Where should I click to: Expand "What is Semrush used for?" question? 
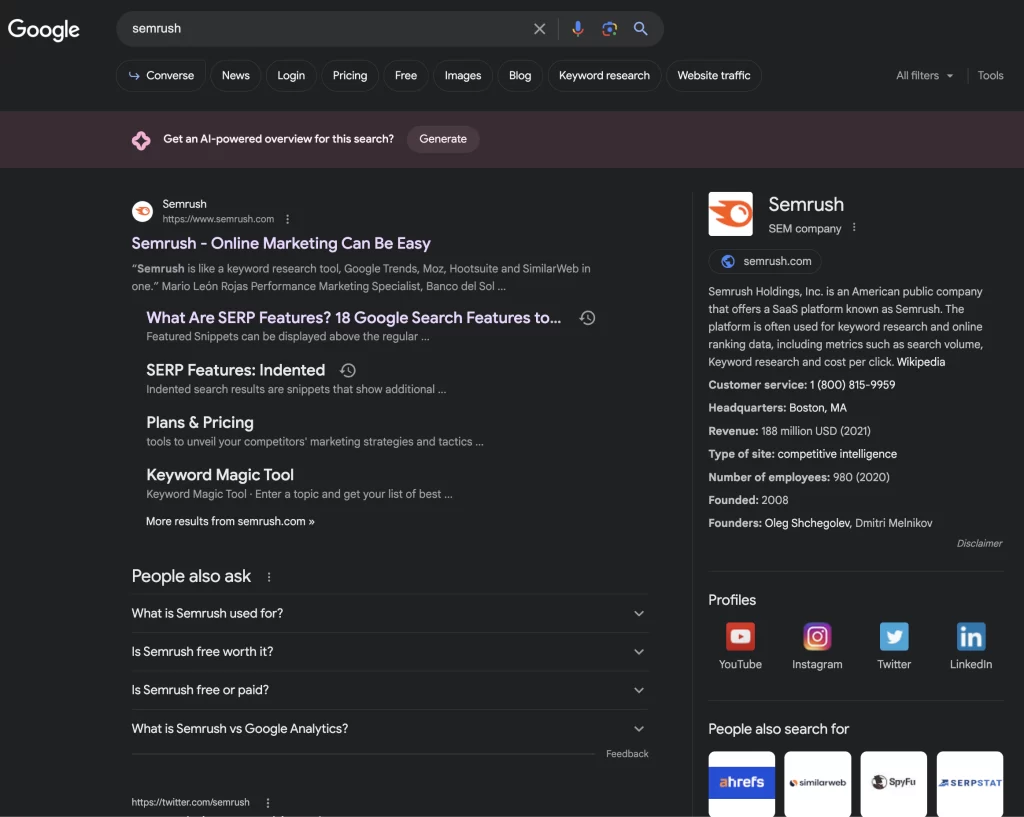tap(389, 613)
